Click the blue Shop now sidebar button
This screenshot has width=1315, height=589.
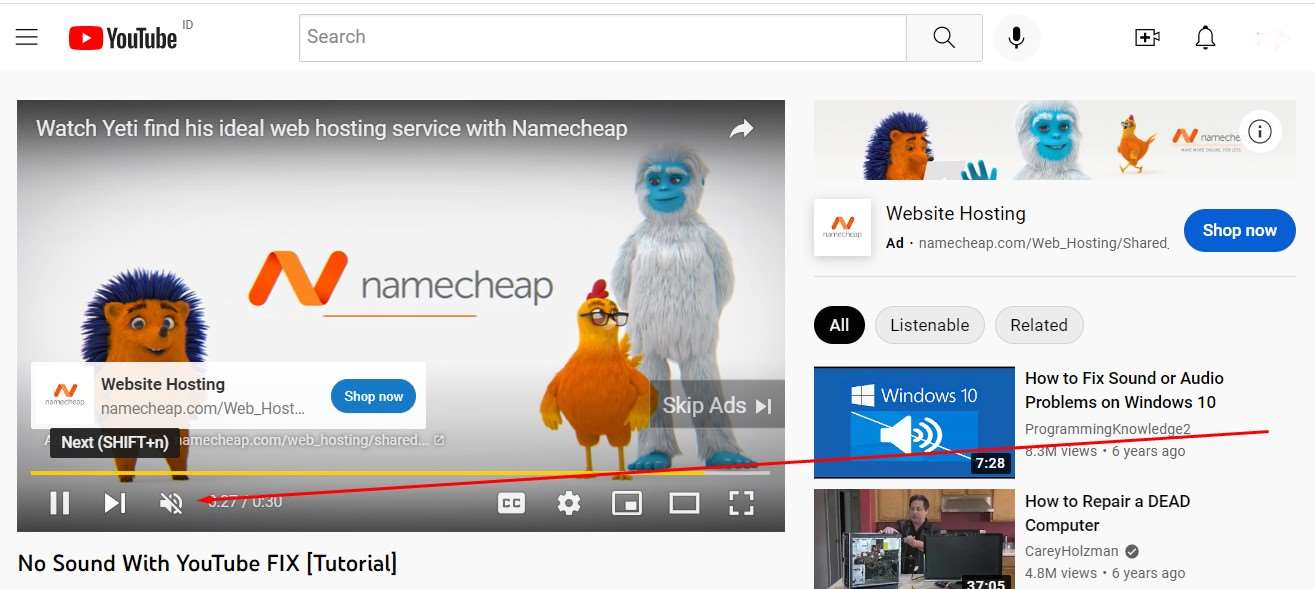[1239, 230]
